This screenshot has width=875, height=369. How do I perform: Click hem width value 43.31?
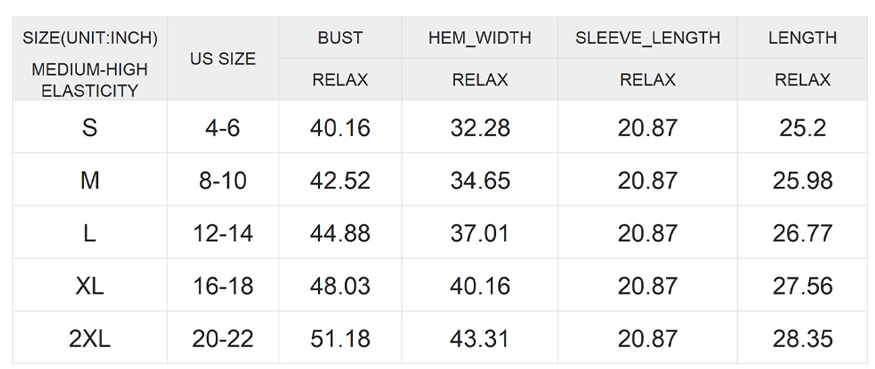click(x=480, y=338)
